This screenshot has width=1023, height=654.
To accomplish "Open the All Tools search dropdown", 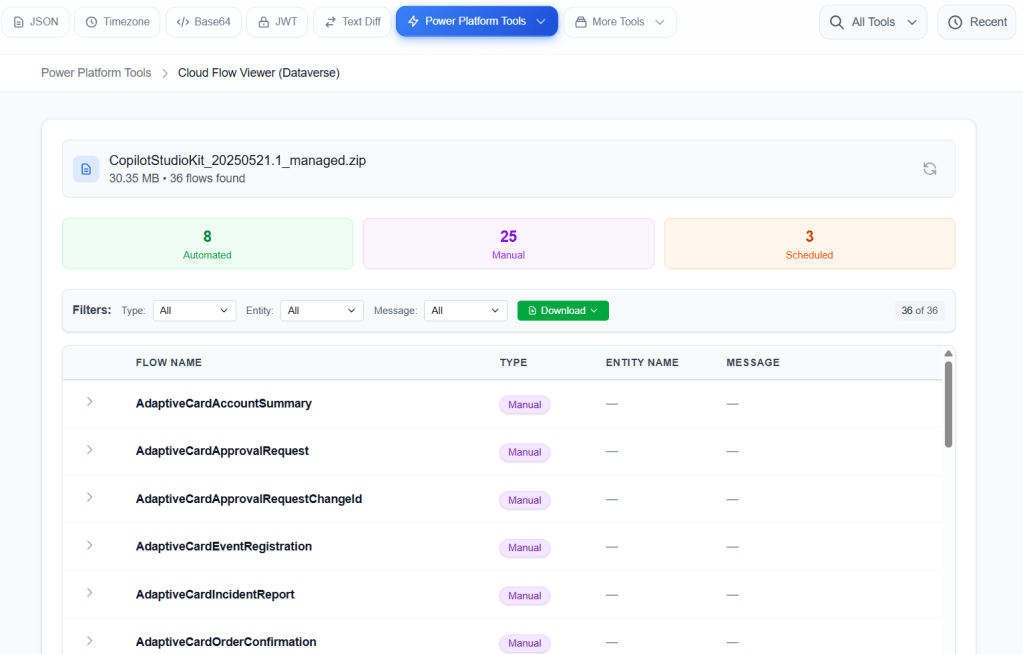I will coord(872,22).
